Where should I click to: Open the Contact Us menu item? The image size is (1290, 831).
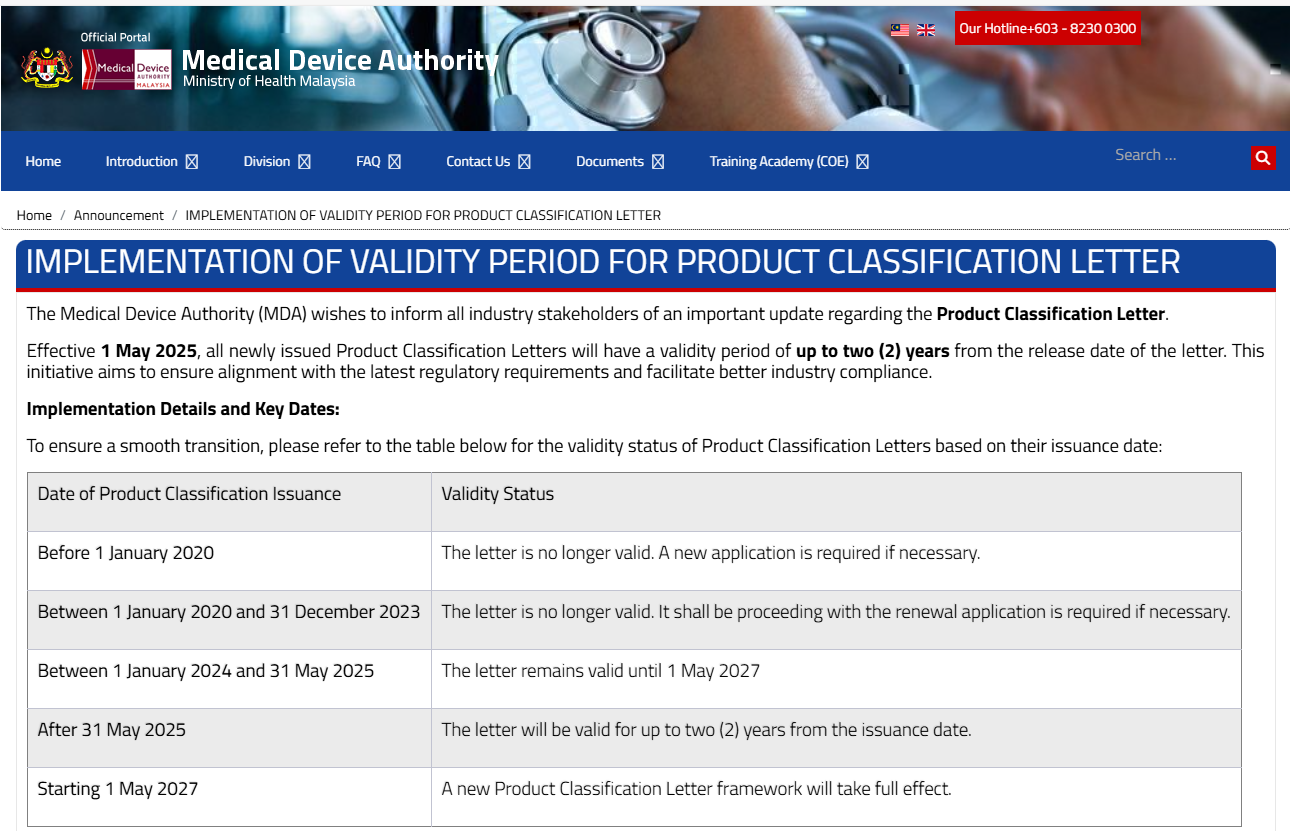(x=478, y=162)
